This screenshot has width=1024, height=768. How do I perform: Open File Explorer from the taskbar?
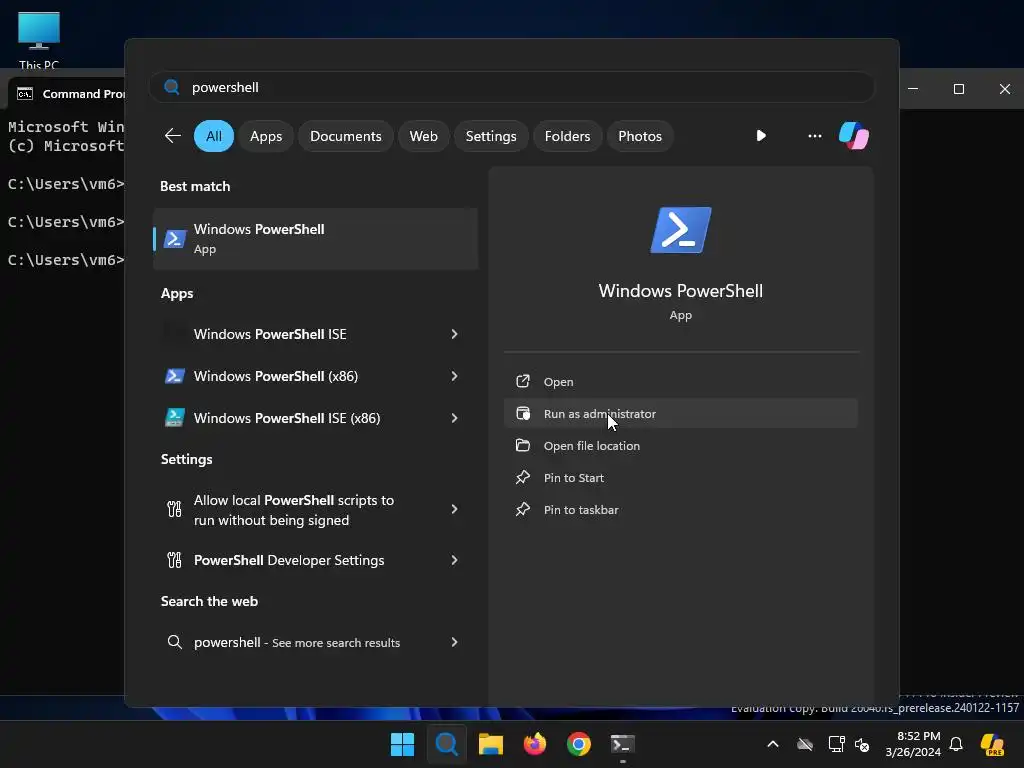tap(490, 744)
